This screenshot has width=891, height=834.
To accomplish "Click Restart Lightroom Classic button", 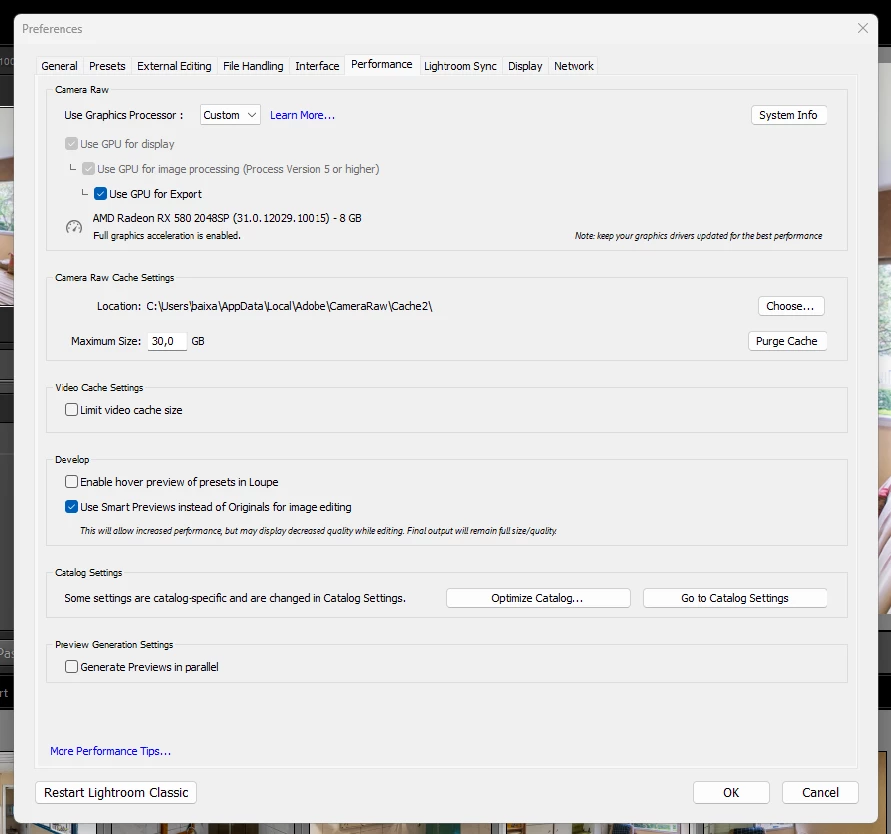I will coord(116,792).
